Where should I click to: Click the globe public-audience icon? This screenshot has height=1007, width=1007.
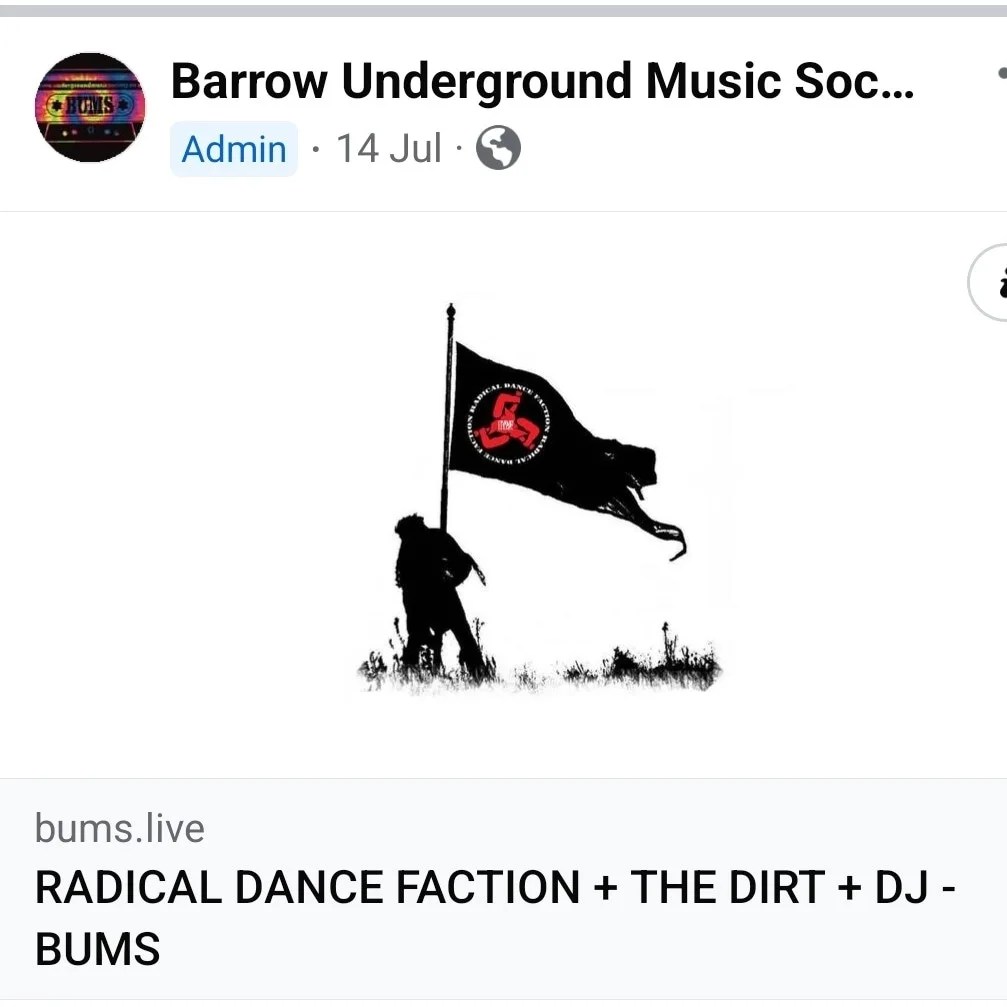click(x=498, y=148)
